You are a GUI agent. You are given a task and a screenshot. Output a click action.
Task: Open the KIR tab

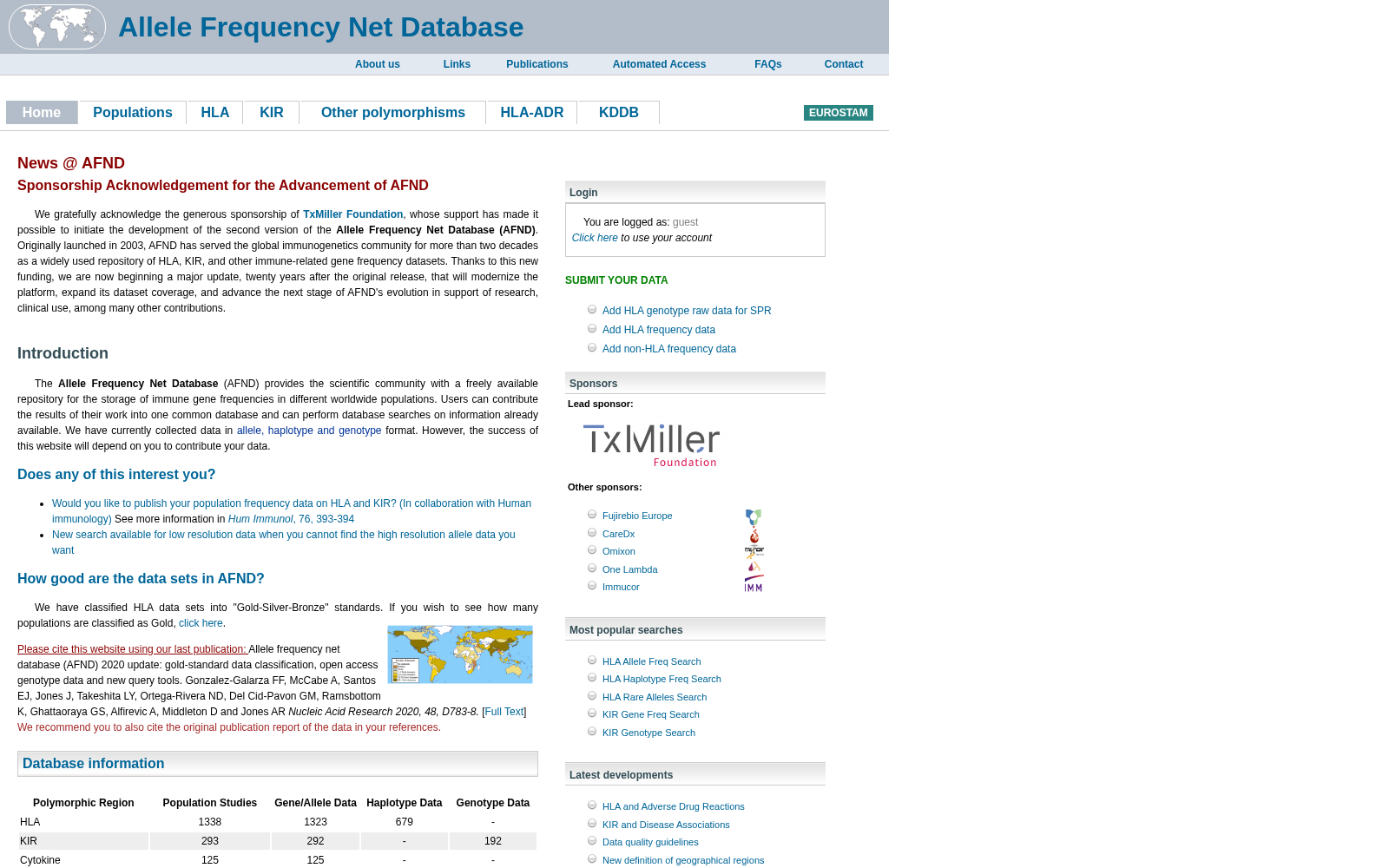point(272,113)
